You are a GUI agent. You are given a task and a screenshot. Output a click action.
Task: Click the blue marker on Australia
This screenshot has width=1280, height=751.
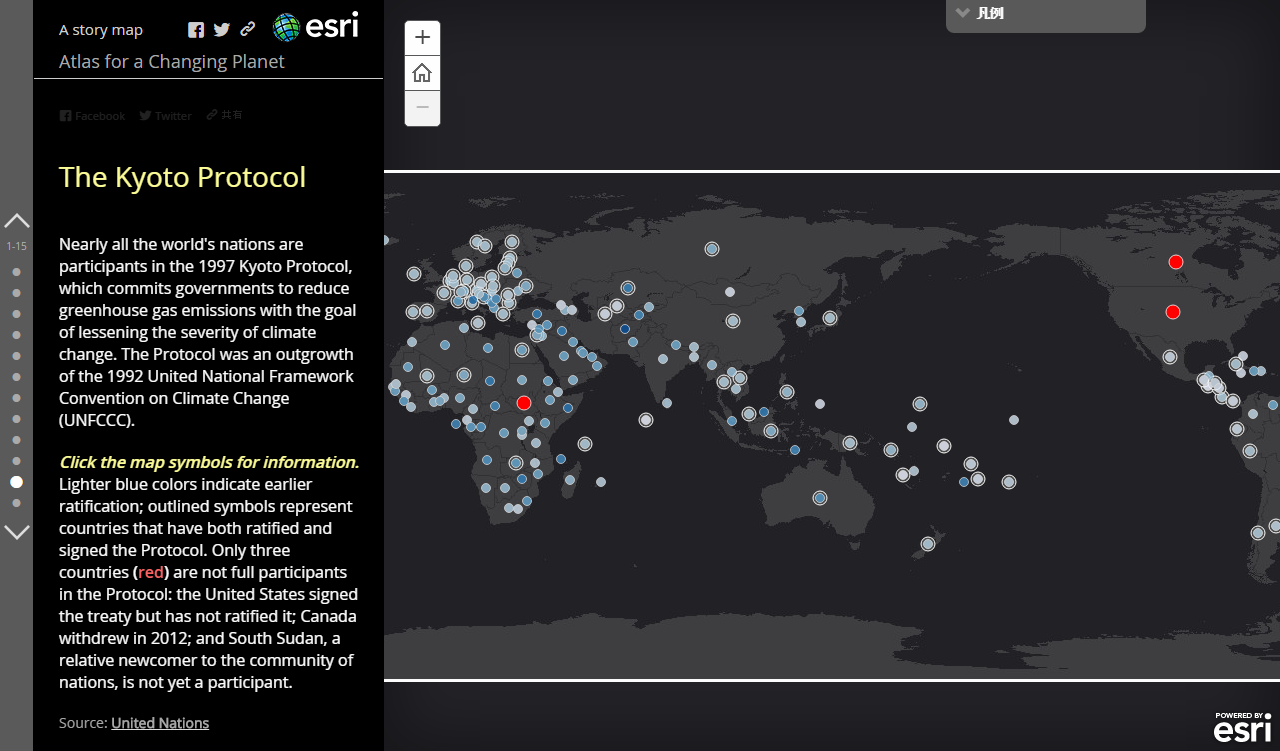(x=820, y=497)
